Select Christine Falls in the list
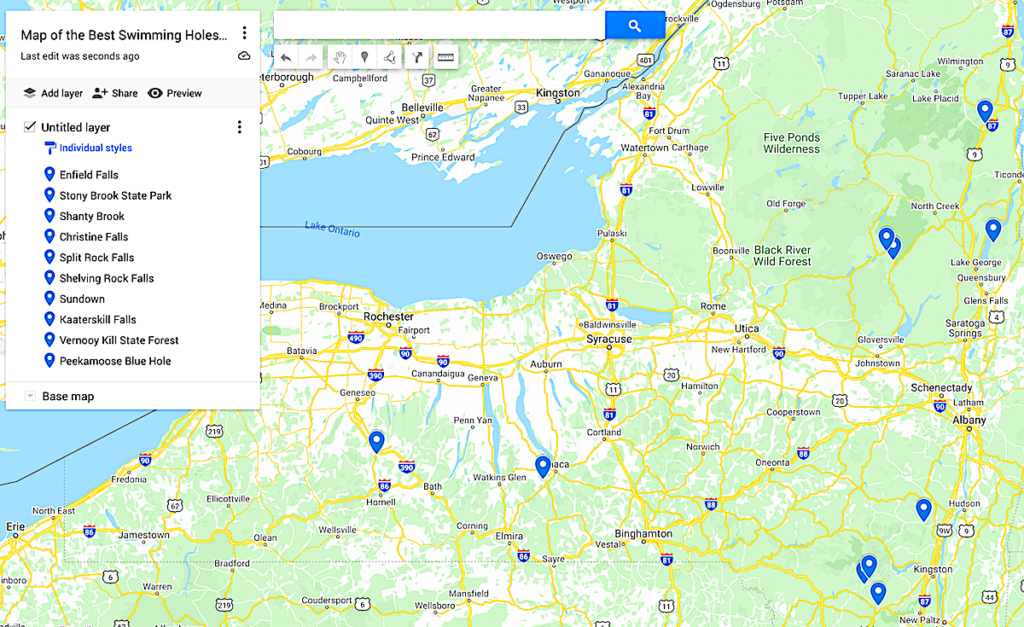The width and height of the screenshot is (1024, 627). 93,237
